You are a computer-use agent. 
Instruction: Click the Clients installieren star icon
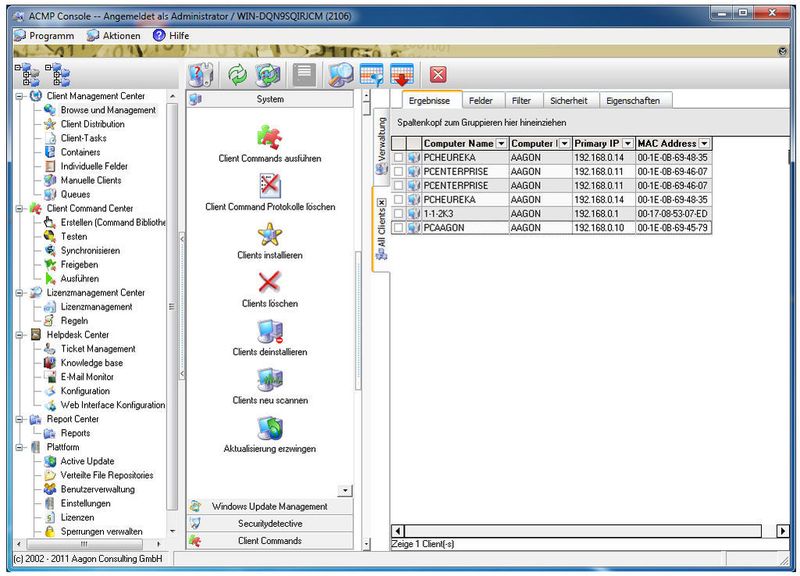point(269,234)
